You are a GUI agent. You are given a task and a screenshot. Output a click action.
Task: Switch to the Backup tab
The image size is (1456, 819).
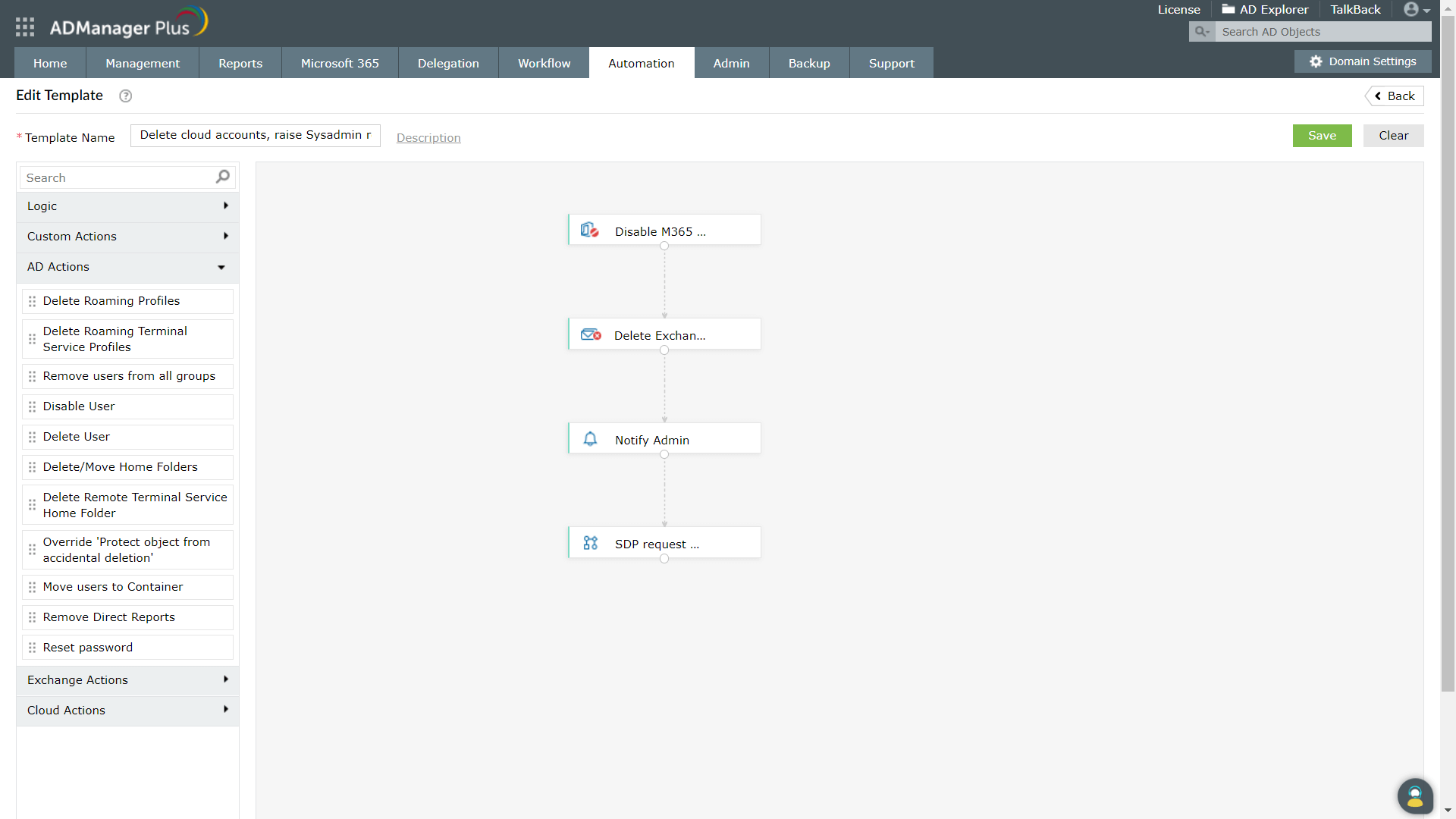tap(809, 63)
